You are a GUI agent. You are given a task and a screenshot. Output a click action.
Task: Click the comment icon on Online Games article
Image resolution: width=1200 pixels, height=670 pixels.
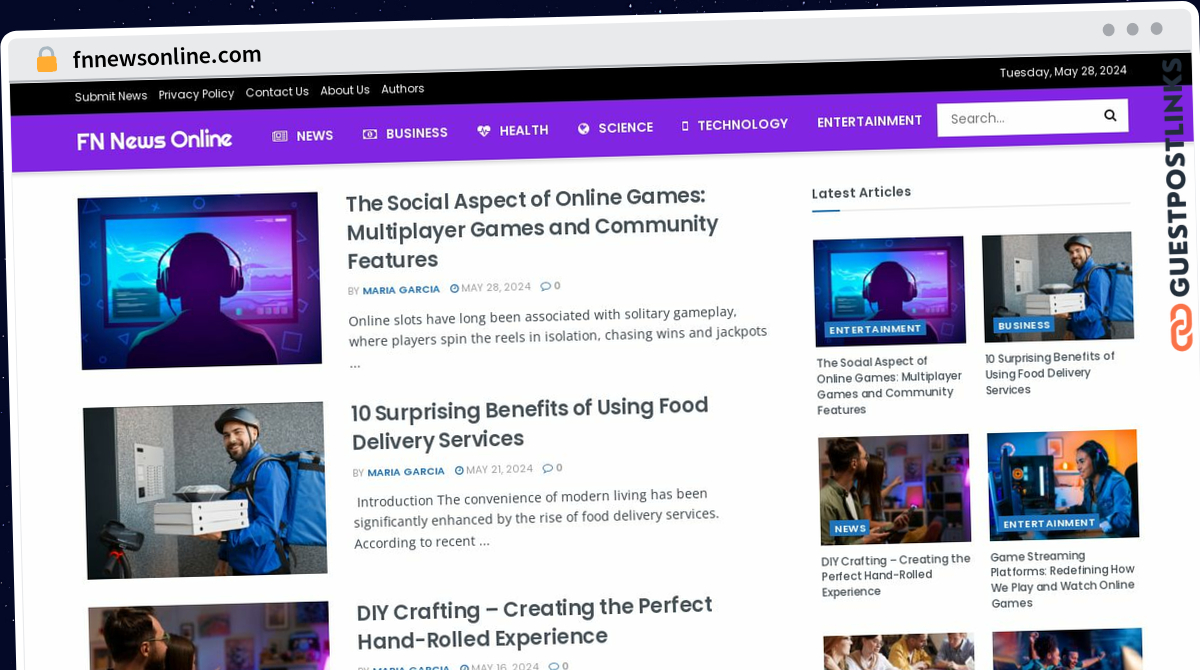[545, 286]
